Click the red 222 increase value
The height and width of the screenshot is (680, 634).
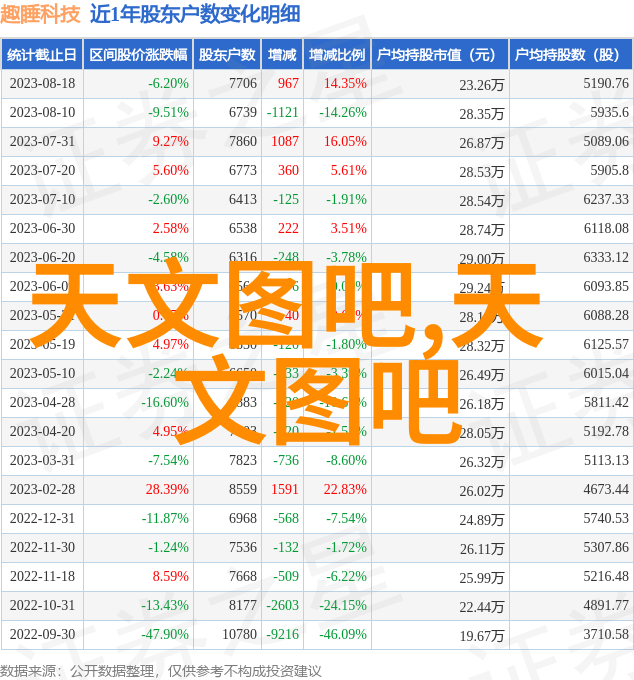288,229
